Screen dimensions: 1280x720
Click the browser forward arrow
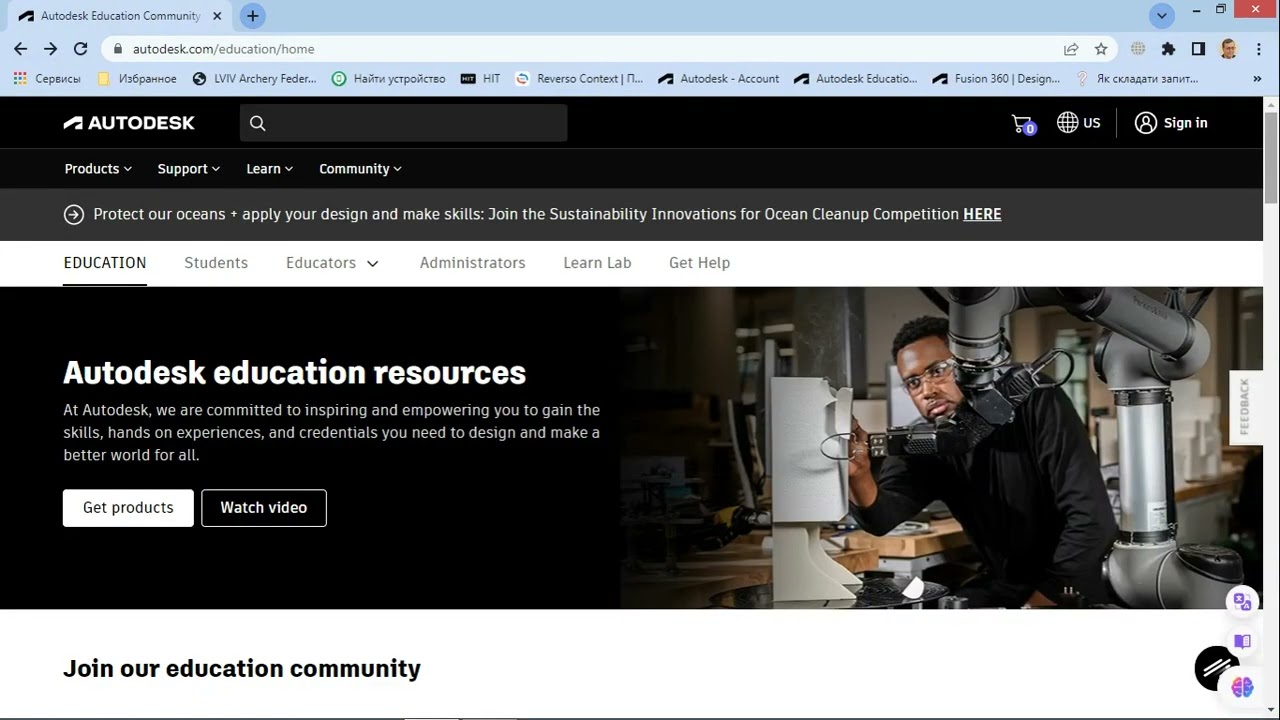[x=50, y=48]
